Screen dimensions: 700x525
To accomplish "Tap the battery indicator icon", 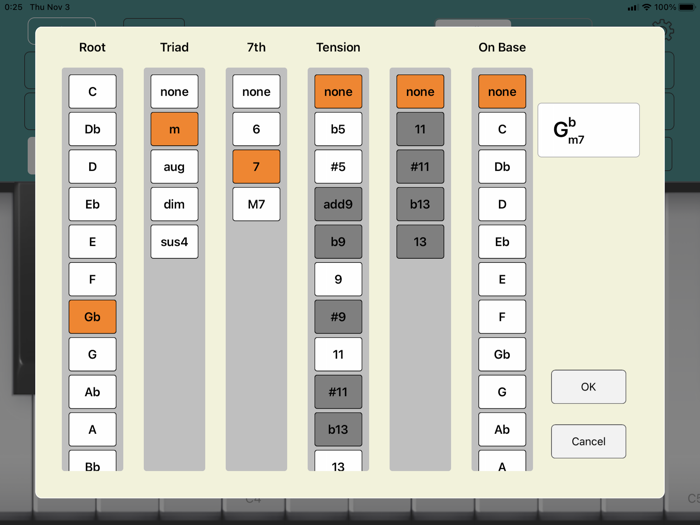I will click(687, 7).
